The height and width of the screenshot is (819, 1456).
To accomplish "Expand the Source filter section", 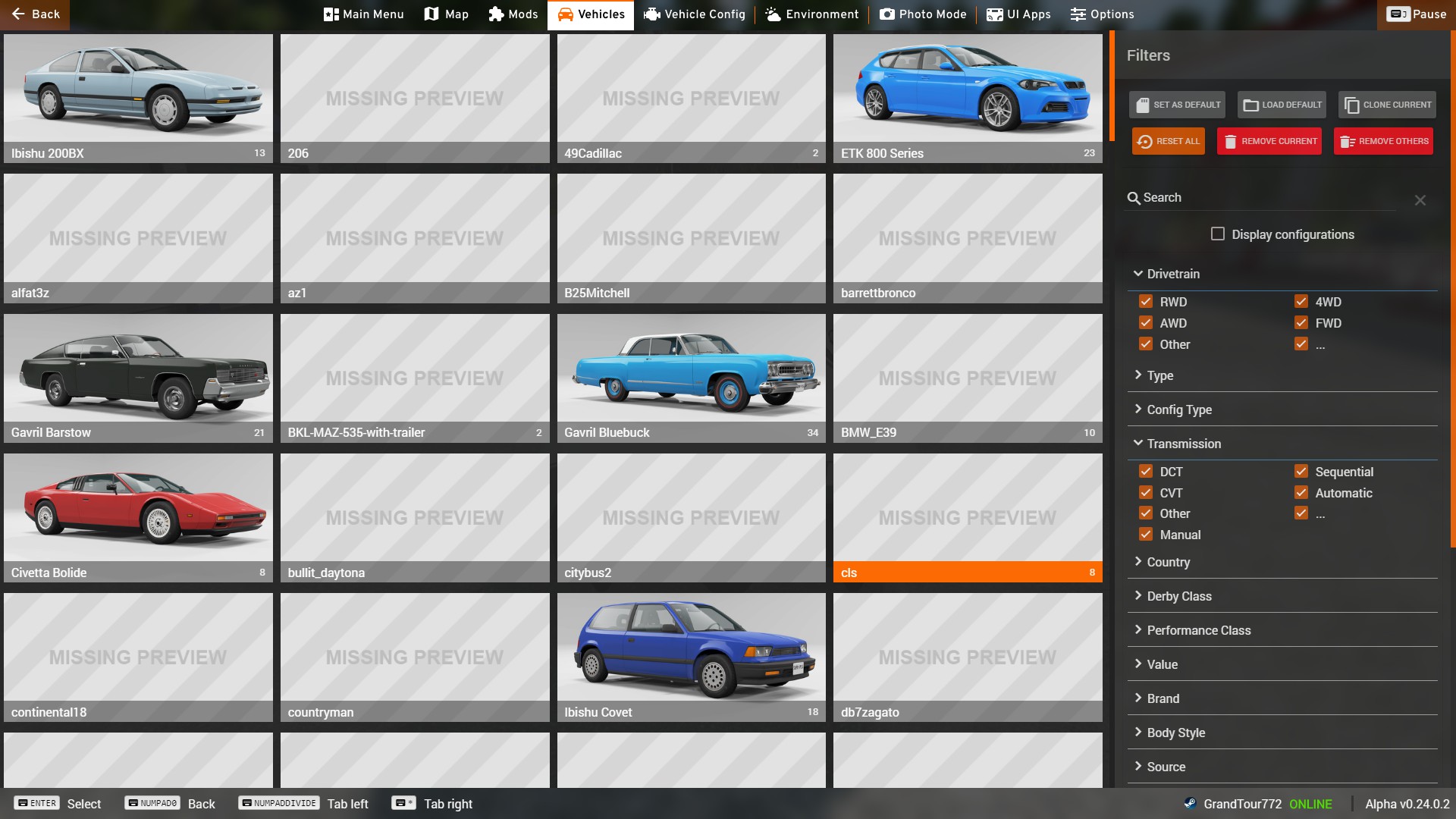I will (x=1282, y=767).
